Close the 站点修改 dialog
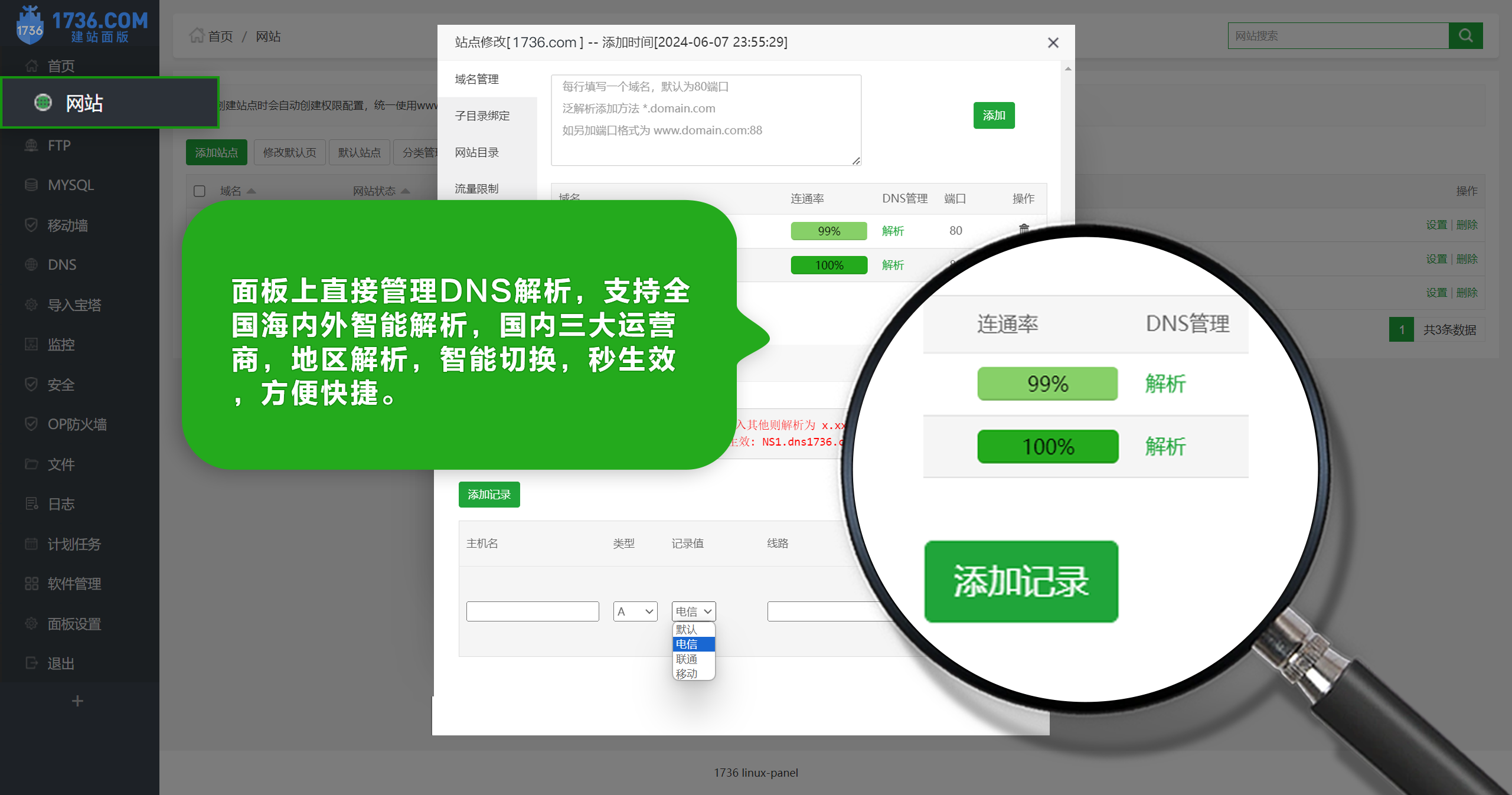Image resolution: width=1512 pixels, height=795 pixels. 1053,42
